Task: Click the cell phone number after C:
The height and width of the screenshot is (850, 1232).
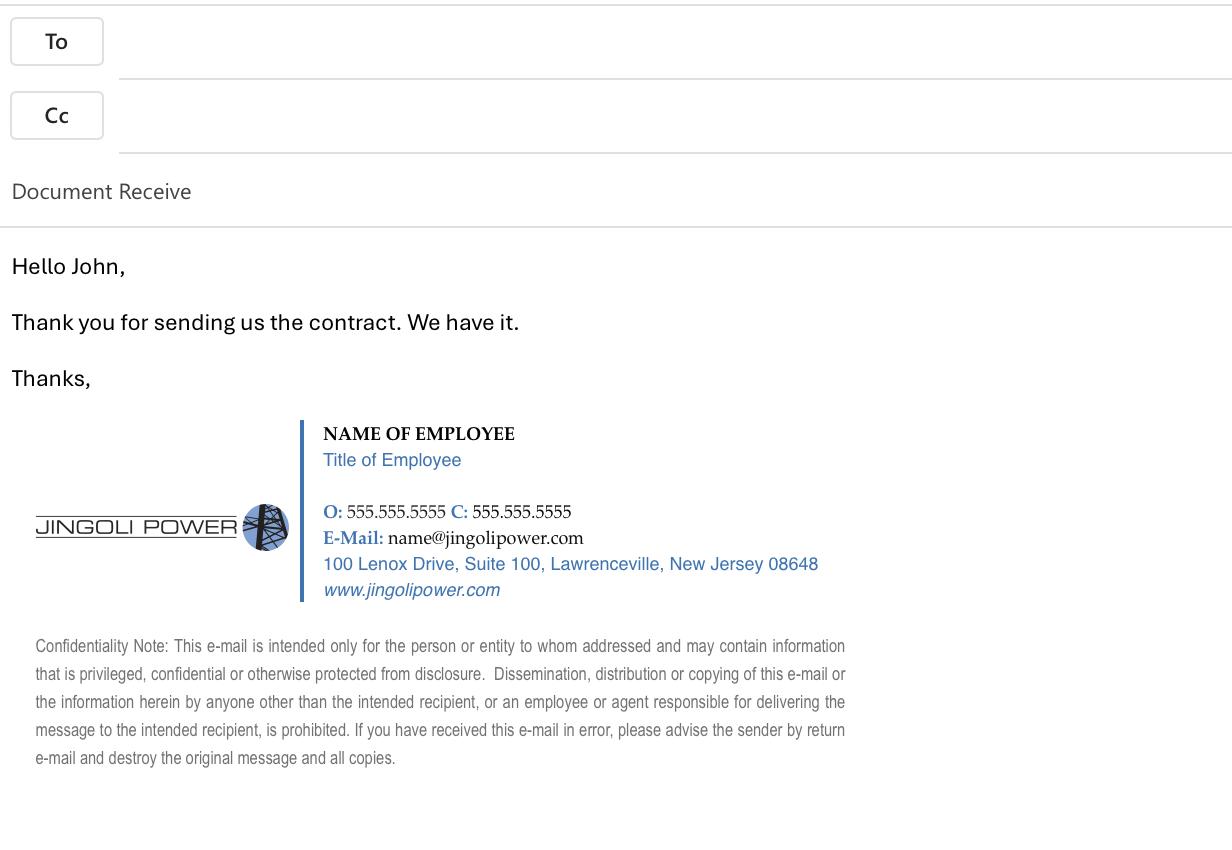Action: [x=521, y=512]
